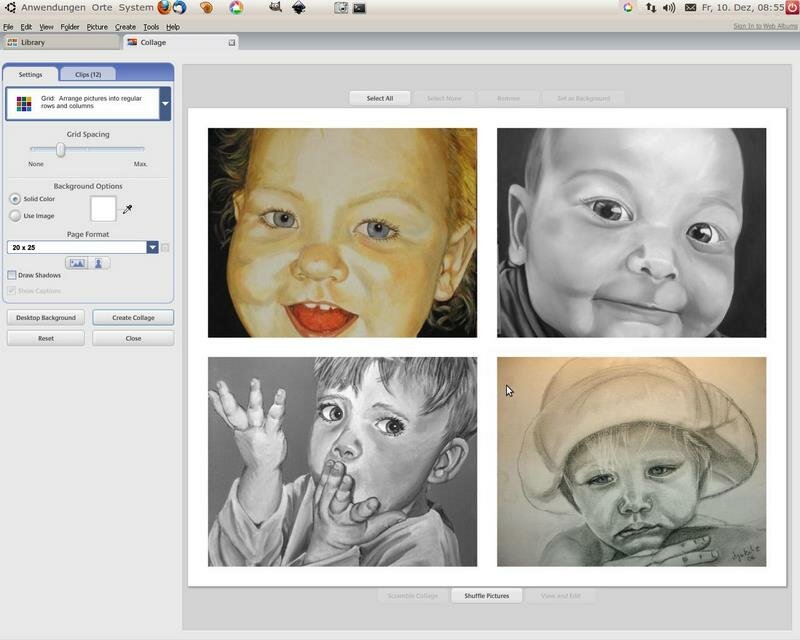Viewport: 800px width, 640px height.
Task: Click the Remove button above the collage
Action: [508, 99]
